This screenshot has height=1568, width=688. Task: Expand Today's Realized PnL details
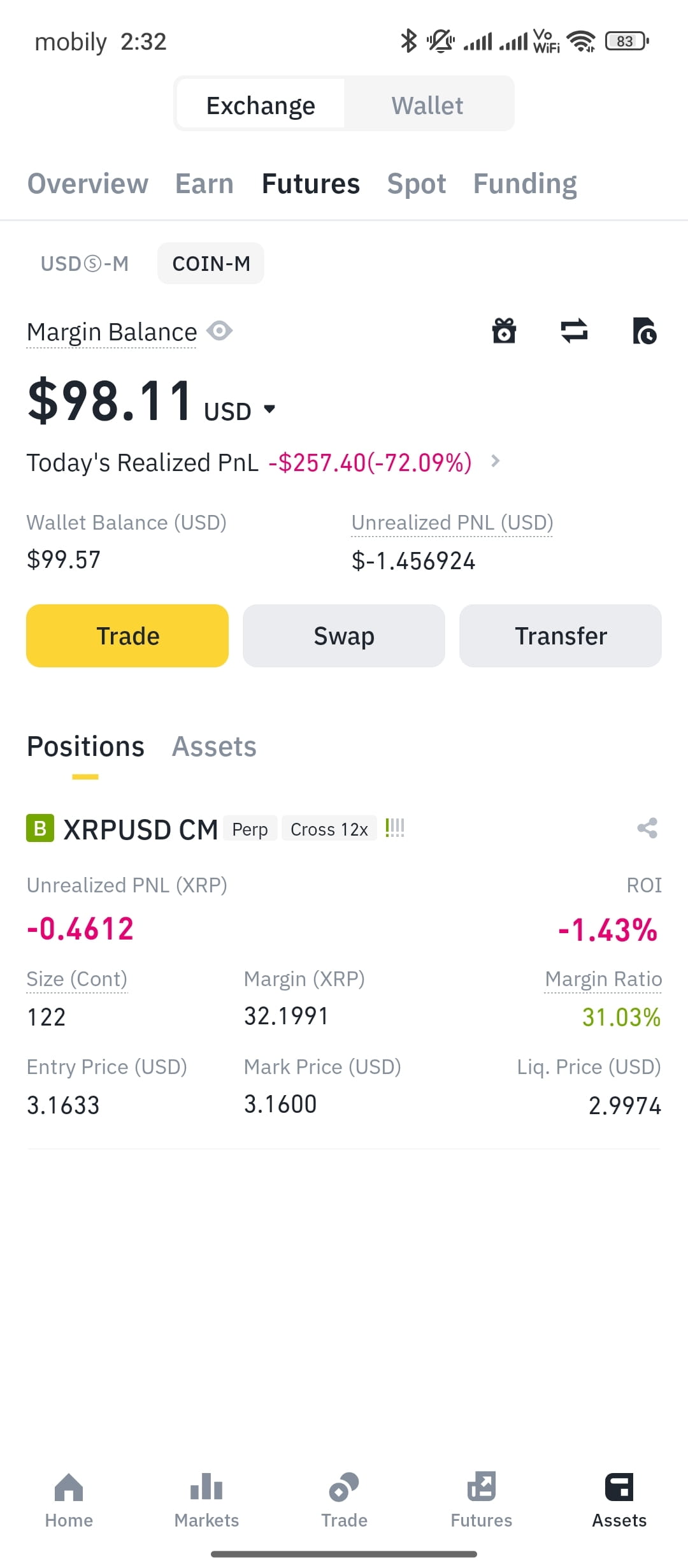click(496, 461)
